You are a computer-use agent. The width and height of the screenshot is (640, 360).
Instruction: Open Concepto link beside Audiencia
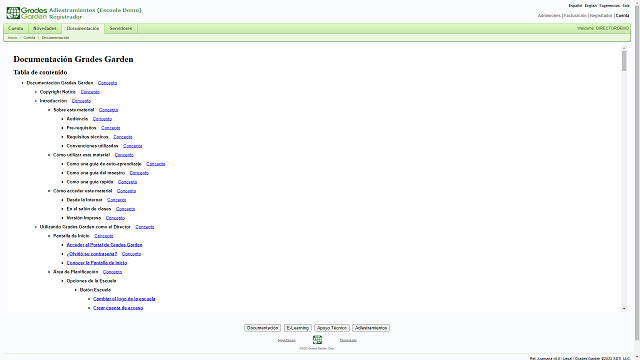click(102, 119)
